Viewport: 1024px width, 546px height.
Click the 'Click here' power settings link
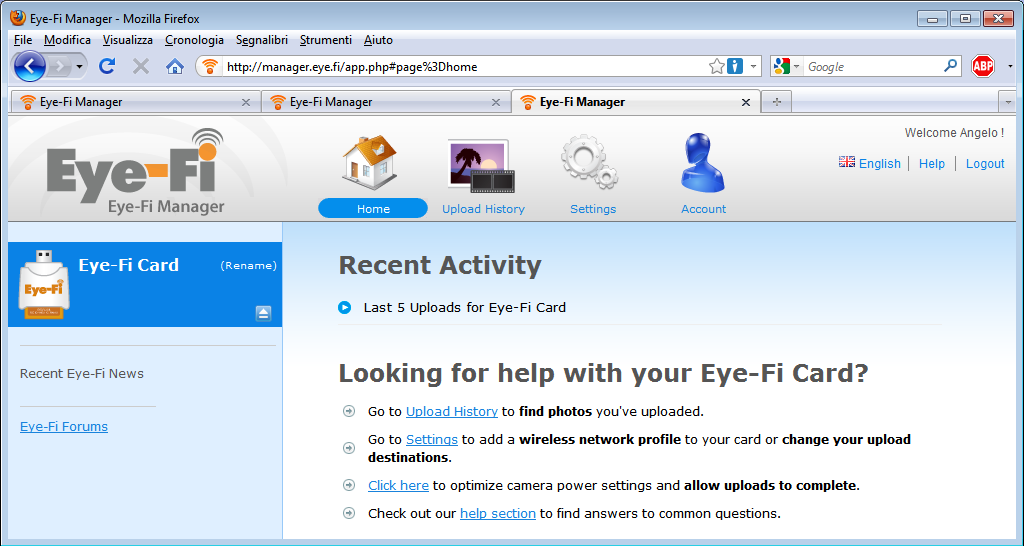[x=398, y=485]
